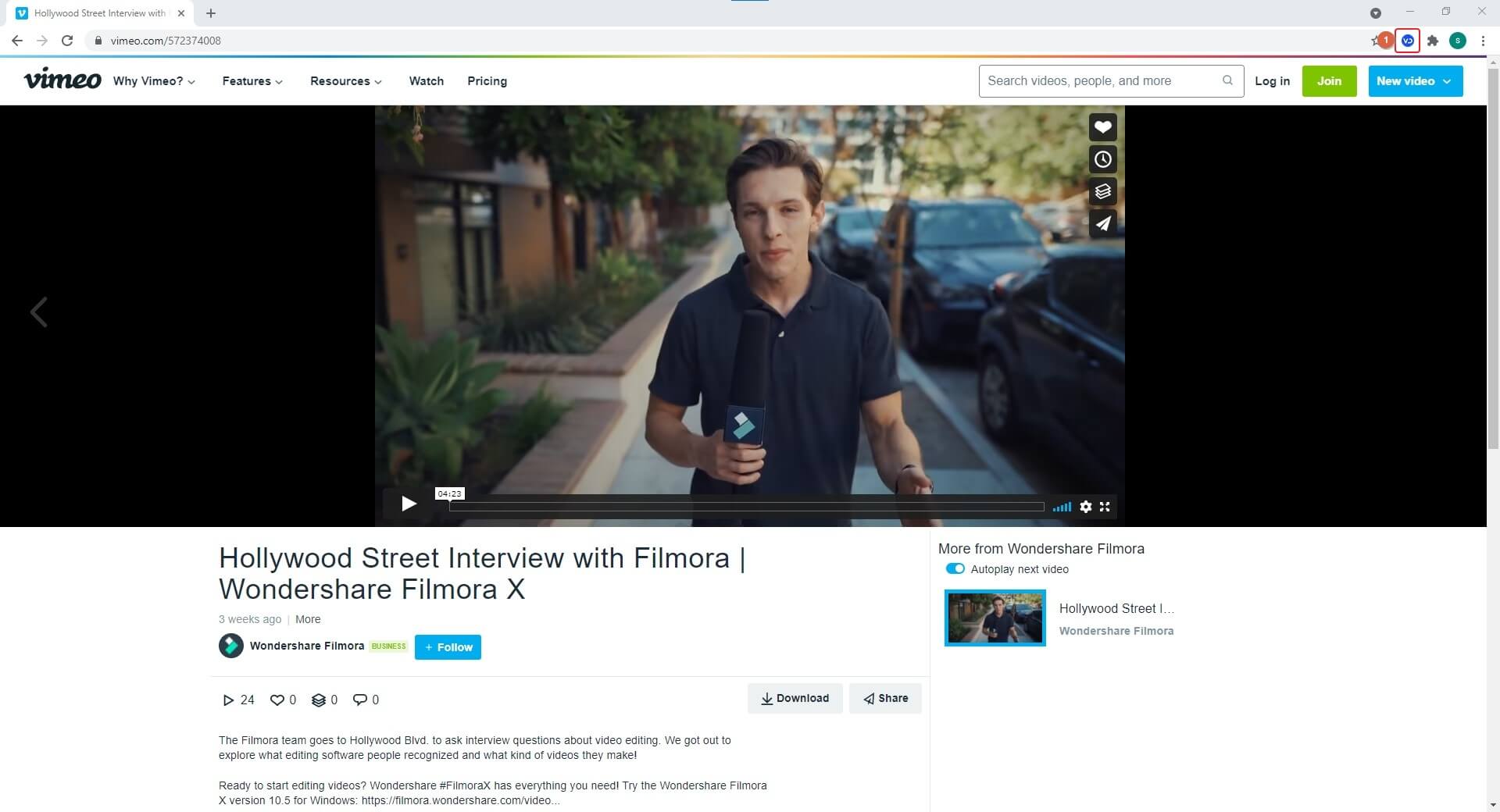
Task: Open the orange extension with badge
Action: click(x=1386, y=40)
